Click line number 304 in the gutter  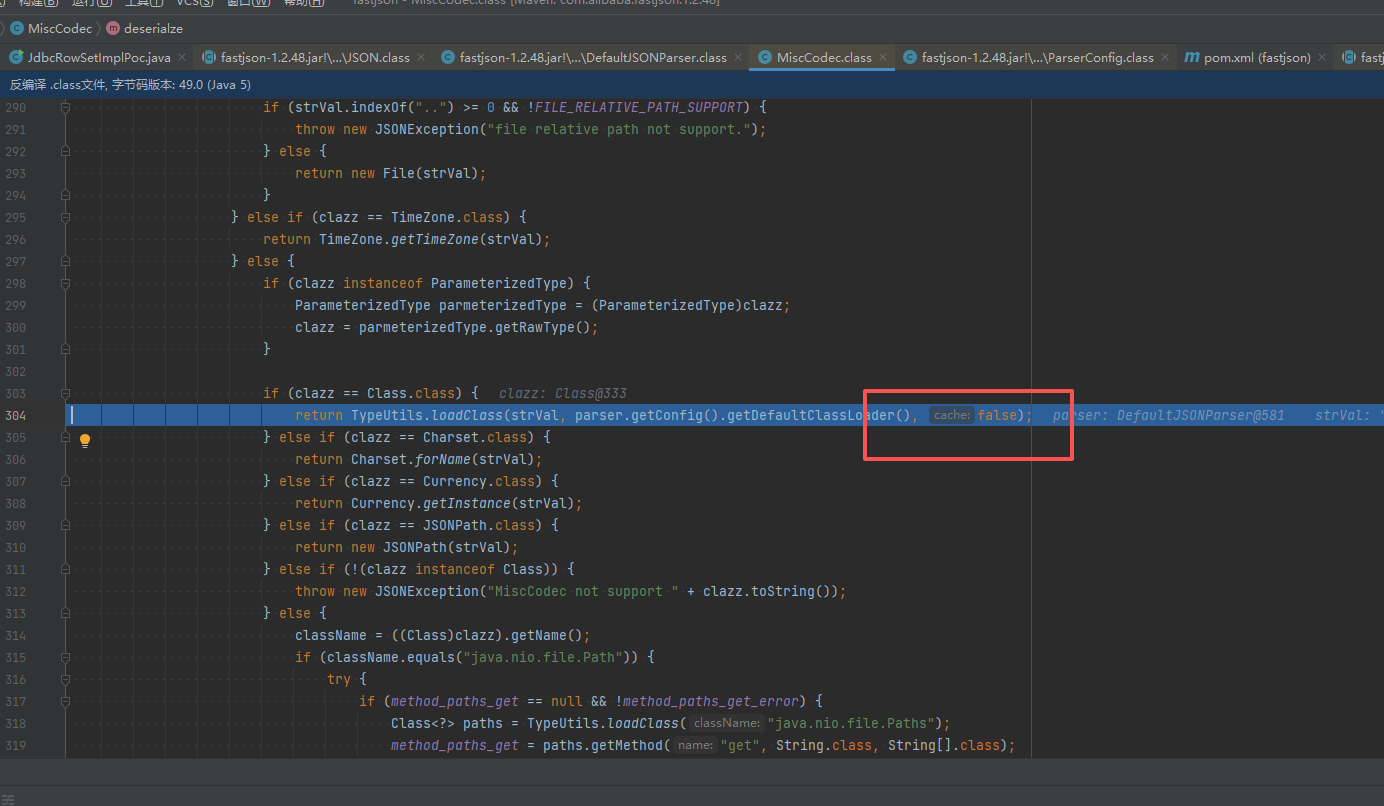tap(15, 415)
